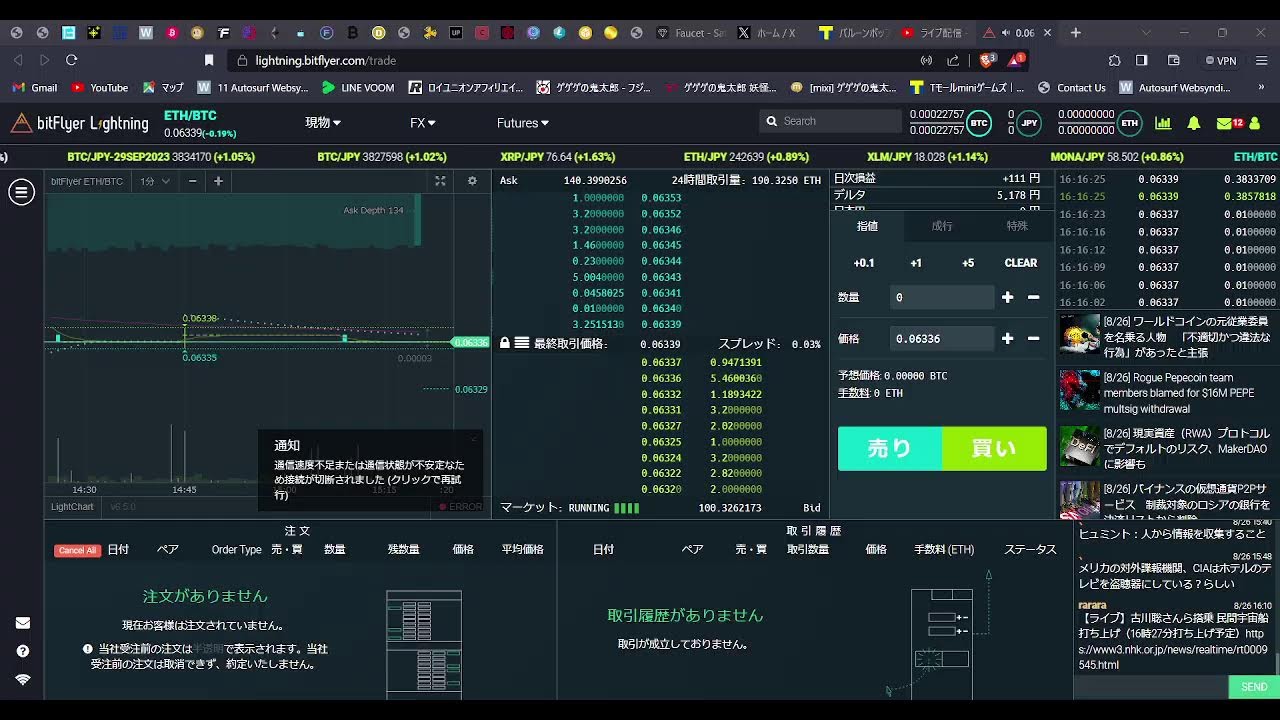Image resolution: width=1280 pixels, height=720 pixels.
Task: Click the ETH balance coin icon
Action: (x=1129, y=123)
